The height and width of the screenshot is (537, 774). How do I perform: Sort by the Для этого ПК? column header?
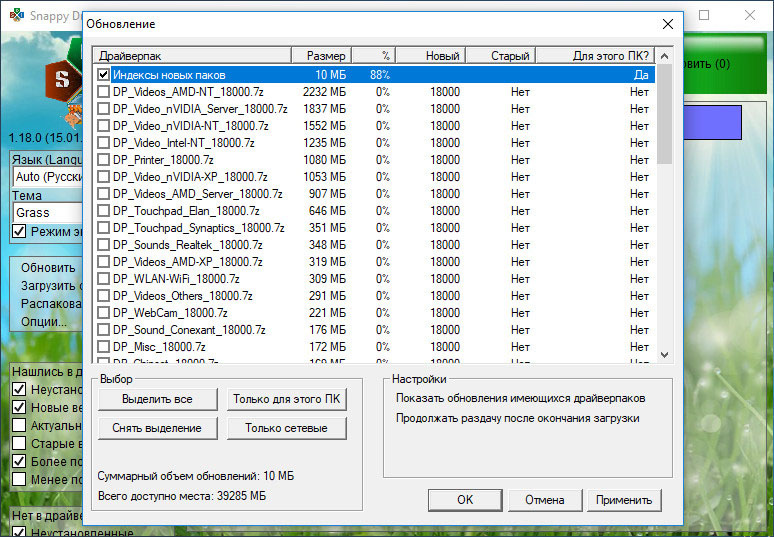coord(596,56)
